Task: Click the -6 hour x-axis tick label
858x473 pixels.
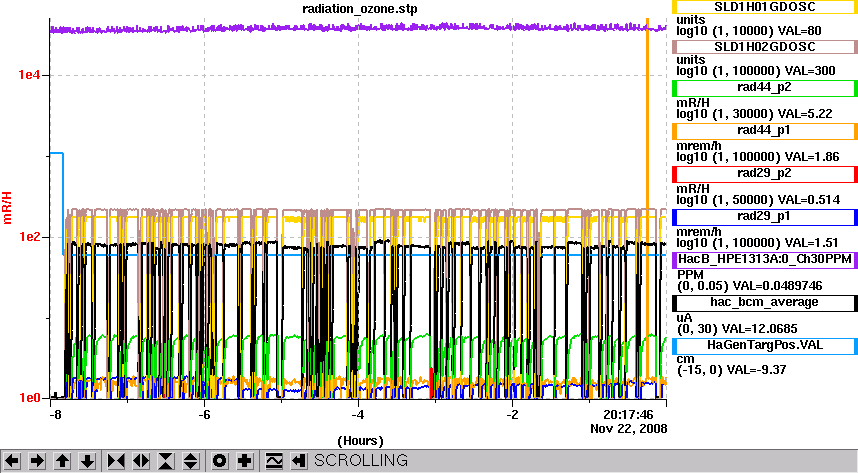Action: (204, 415)
